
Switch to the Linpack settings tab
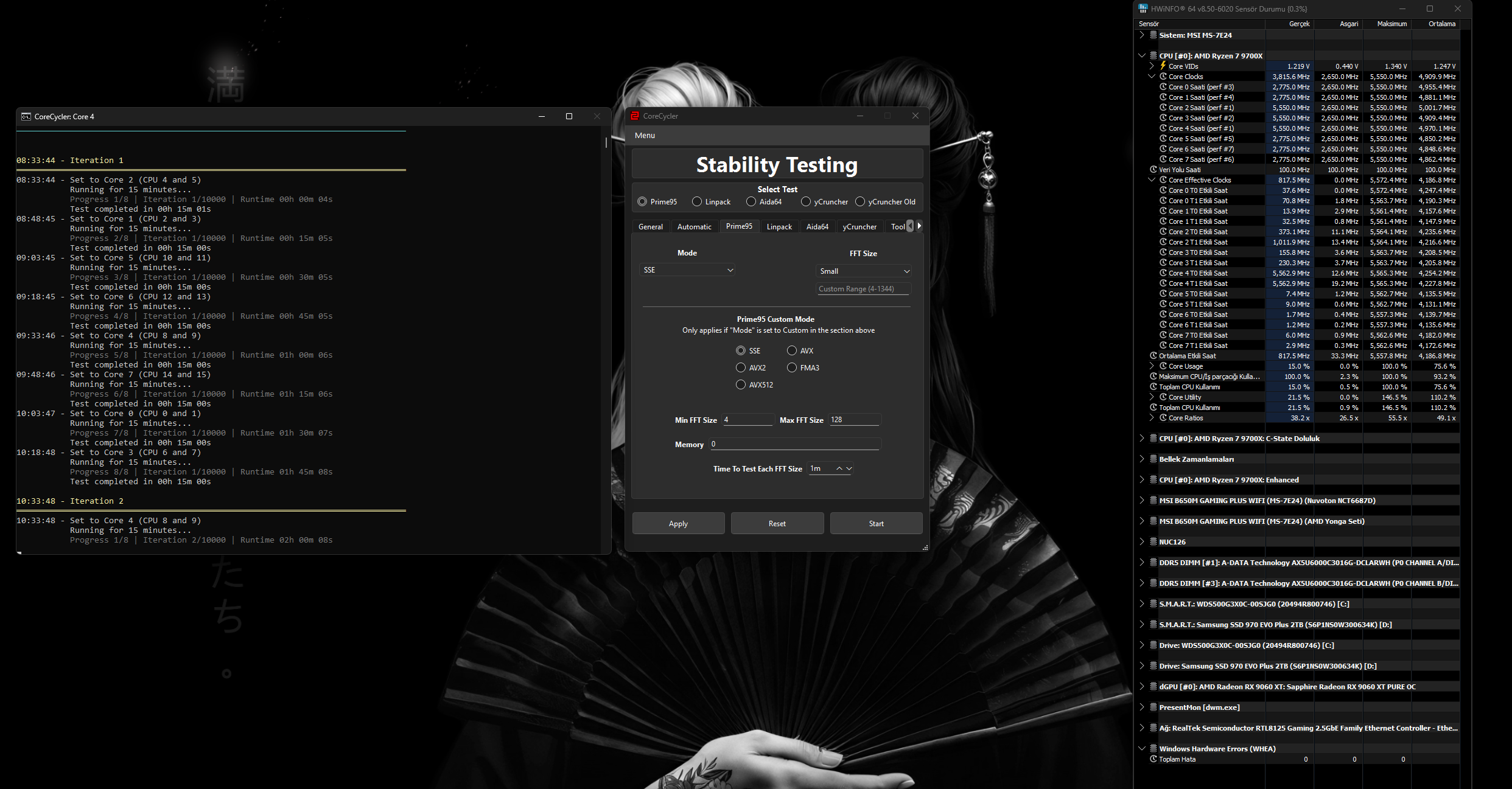(779, 226)
